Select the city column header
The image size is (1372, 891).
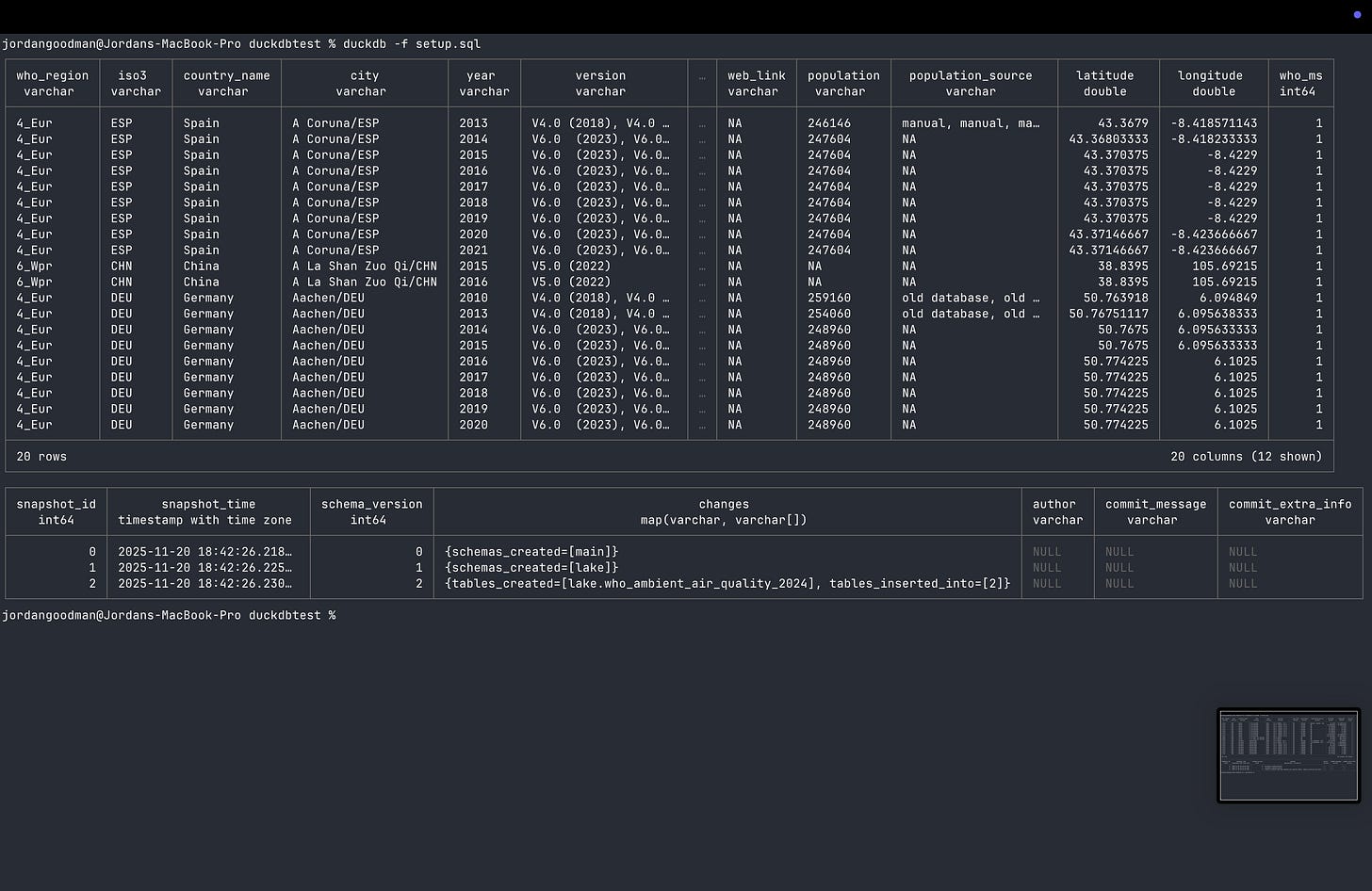365,84
